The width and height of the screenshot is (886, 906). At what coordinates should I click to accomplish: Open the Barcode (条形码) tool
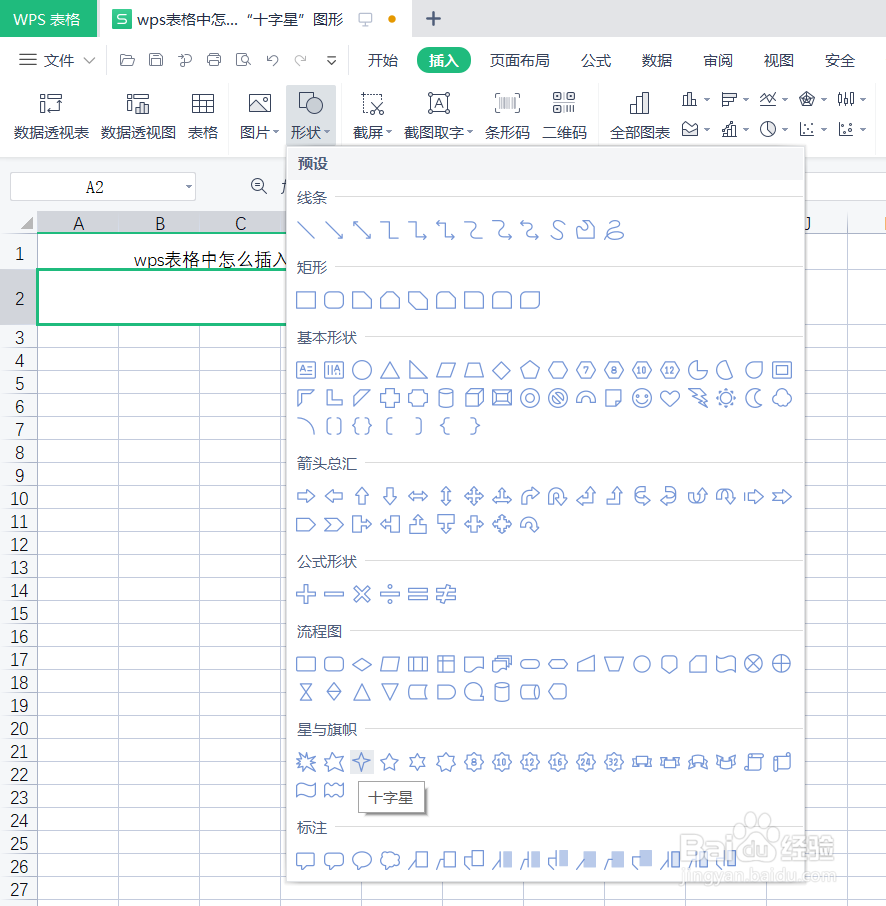coord(507,117)
